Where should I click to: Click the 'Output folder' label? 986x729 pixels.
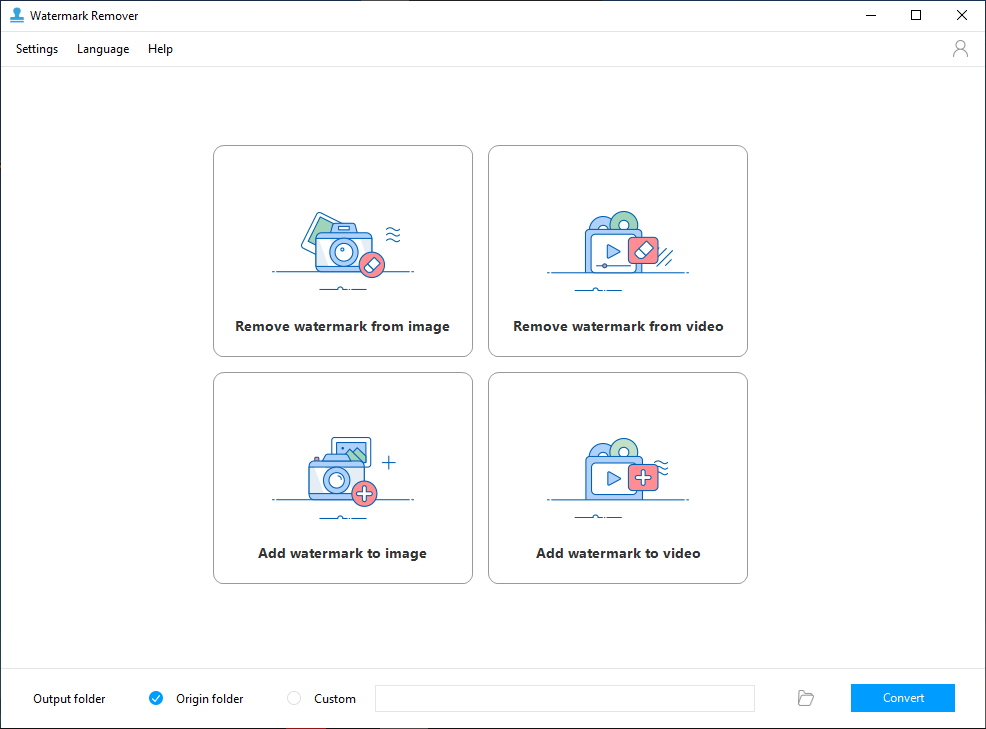coord(69,699)
